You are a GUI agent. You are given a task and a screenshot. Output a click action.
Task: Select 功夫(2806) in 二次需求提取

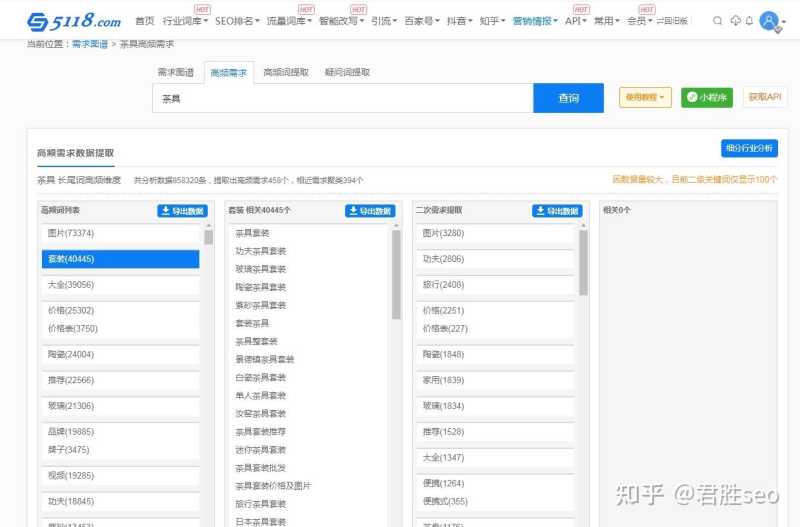(495, 259)
